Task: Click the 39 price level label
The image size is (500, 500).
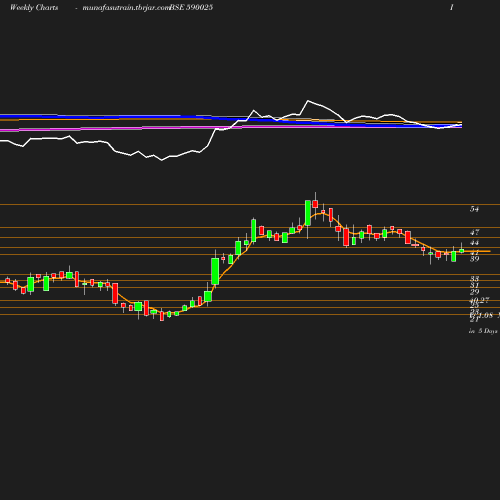Action: [474, 259]
